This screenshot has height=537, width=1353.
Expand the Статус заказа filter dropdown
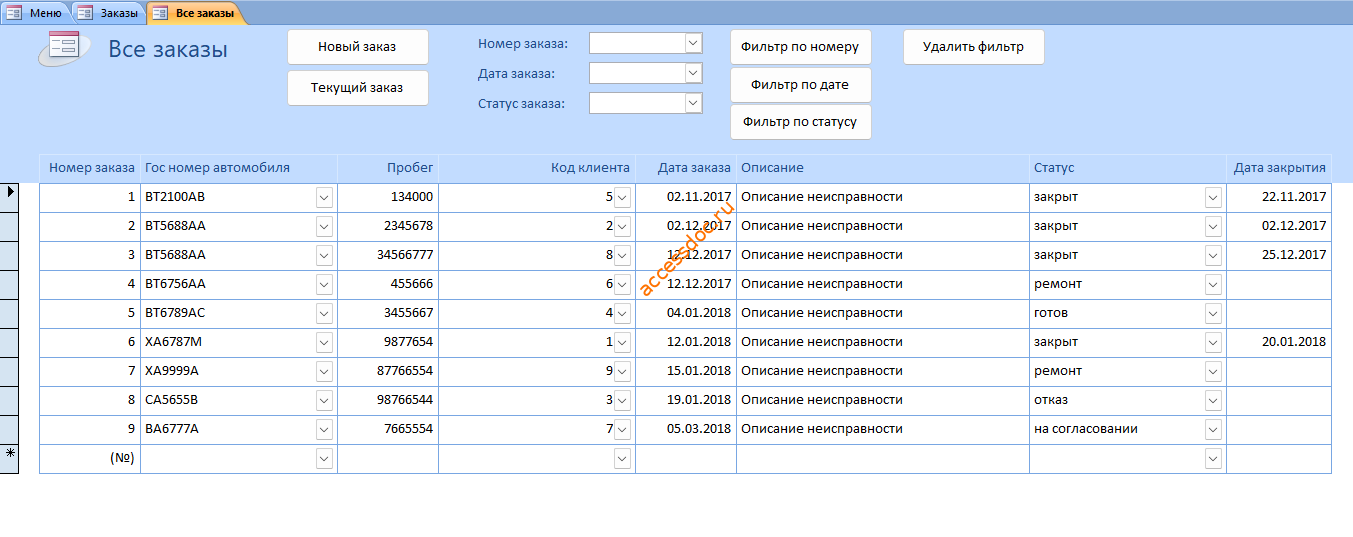[693, 103]
